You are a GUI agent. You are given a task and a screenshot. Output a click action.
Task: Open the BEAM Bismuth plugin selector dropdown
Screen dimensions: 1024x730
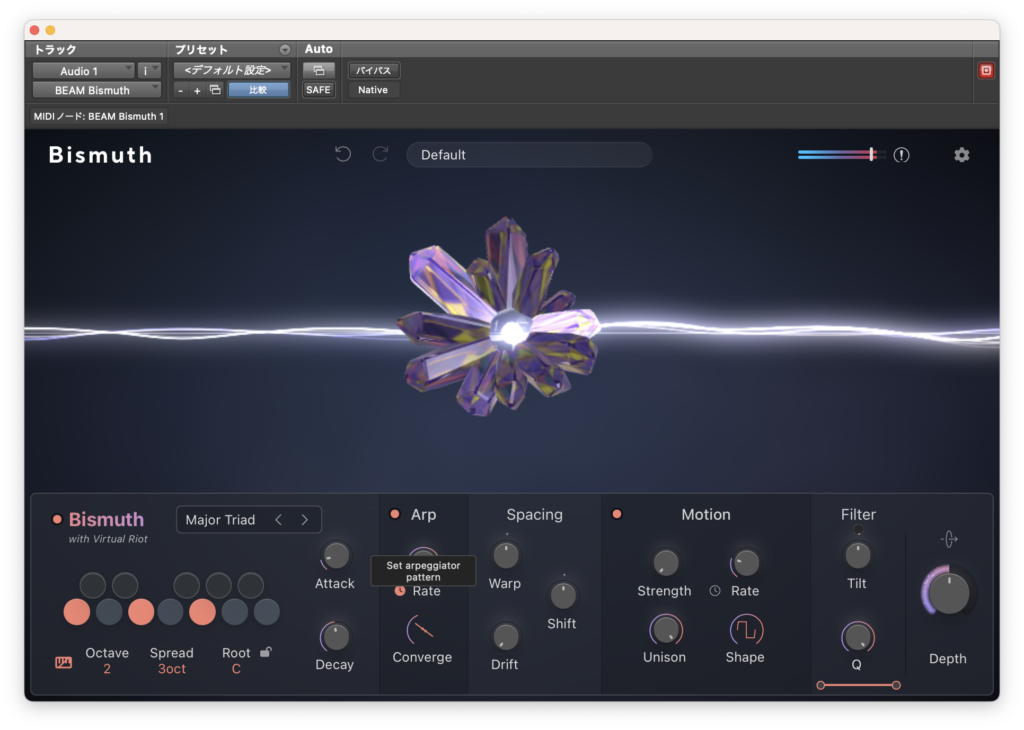97,90
